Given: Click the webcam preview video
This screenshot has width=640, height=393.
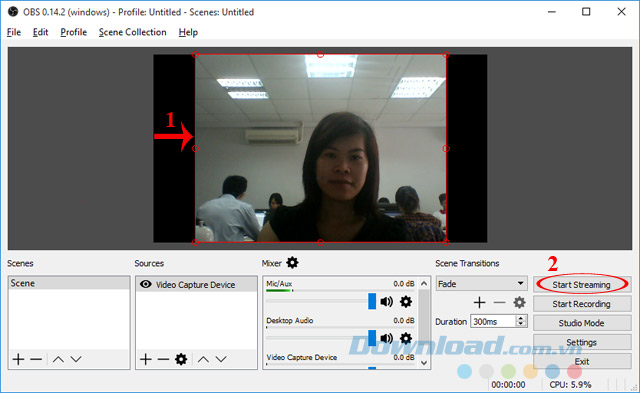Looking at the screenshot, I should [320, 148].
